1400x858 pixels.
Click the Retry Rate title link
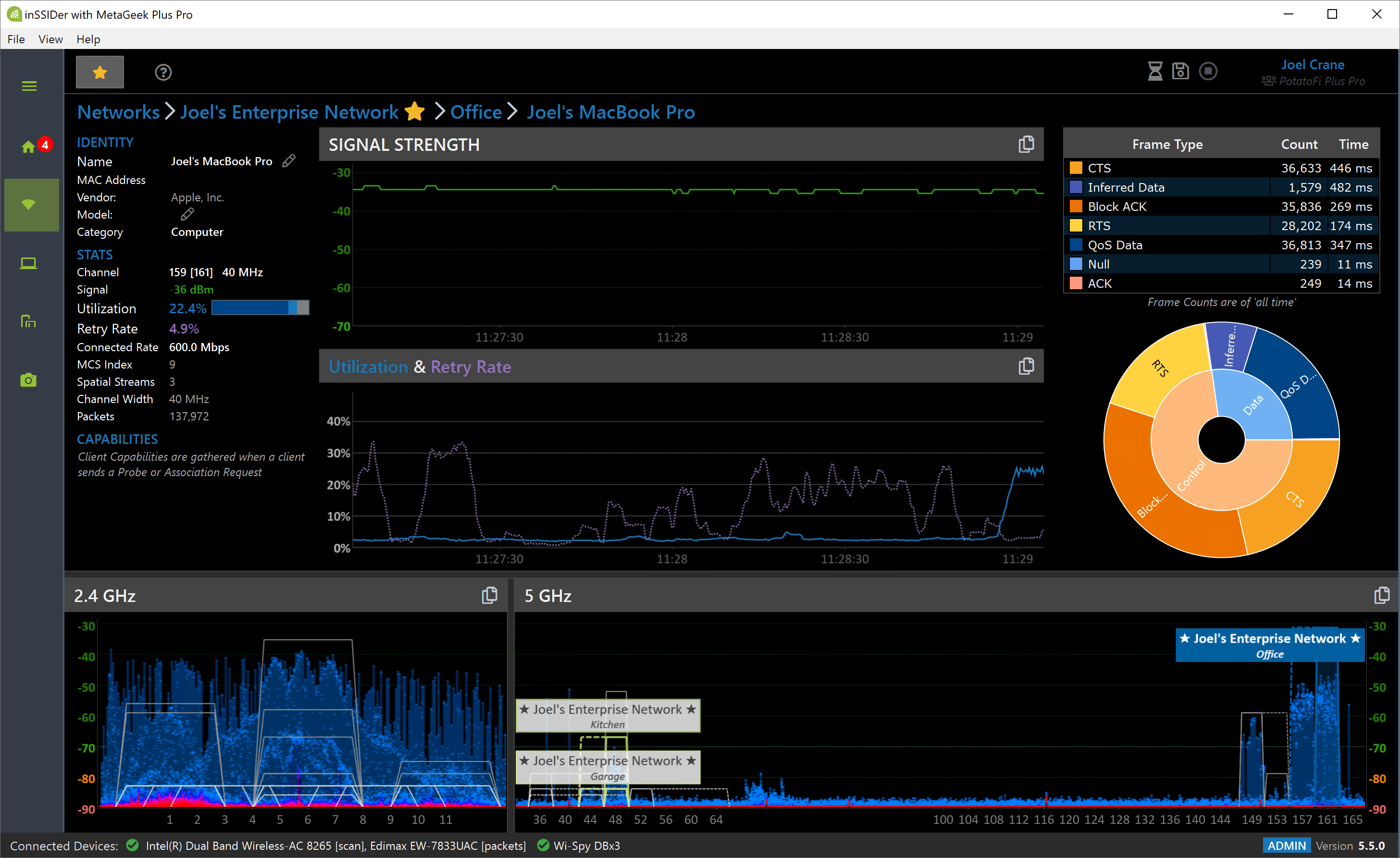pyautogui.click(x=471, y=367)
